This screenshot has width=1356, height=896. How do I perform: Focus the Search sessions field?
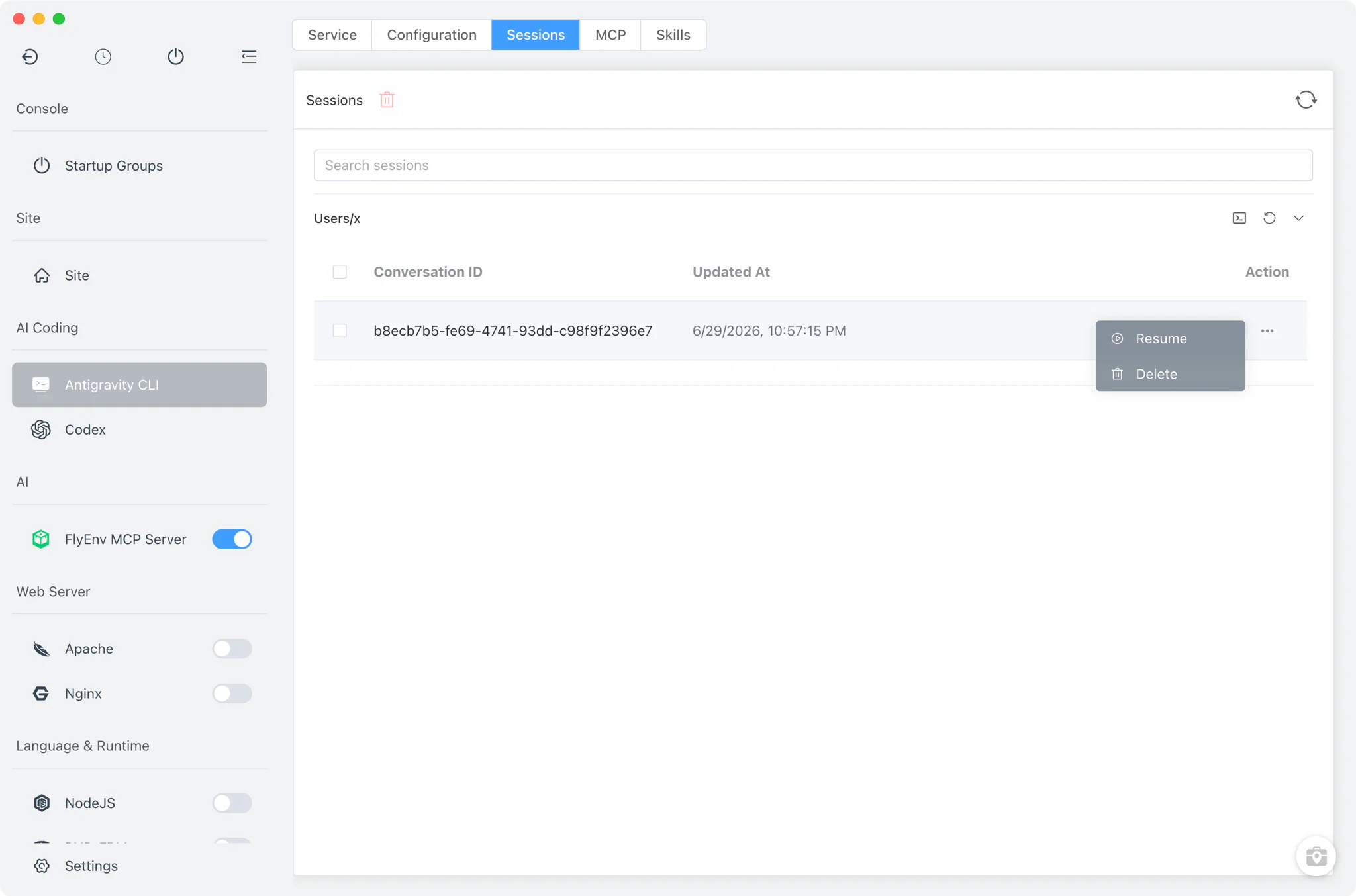pos(813,165)
